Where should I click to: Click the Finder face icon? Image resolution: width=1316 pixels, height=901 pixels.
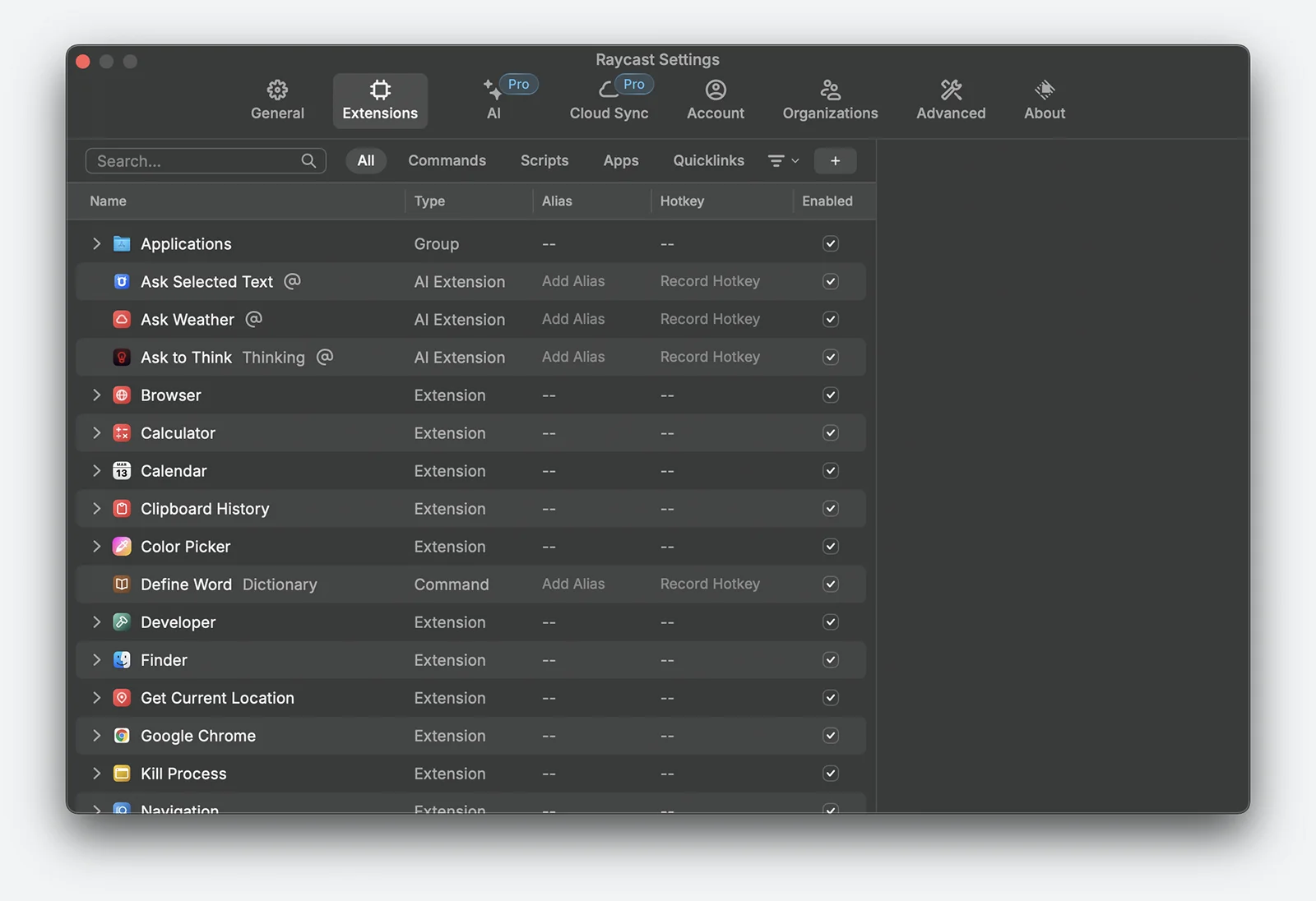pos(122,659)
